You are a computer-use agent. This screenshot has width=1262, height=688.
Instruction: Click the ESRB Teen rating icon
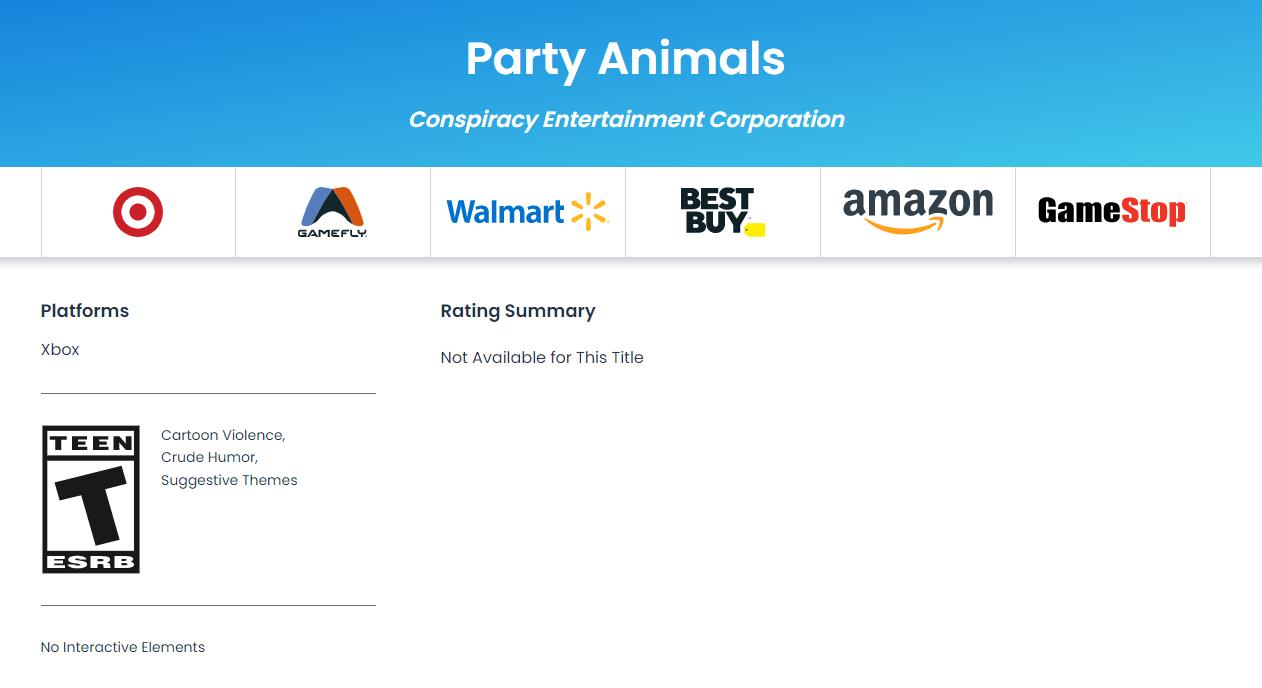pyautogui.click(x=90, y=499)
